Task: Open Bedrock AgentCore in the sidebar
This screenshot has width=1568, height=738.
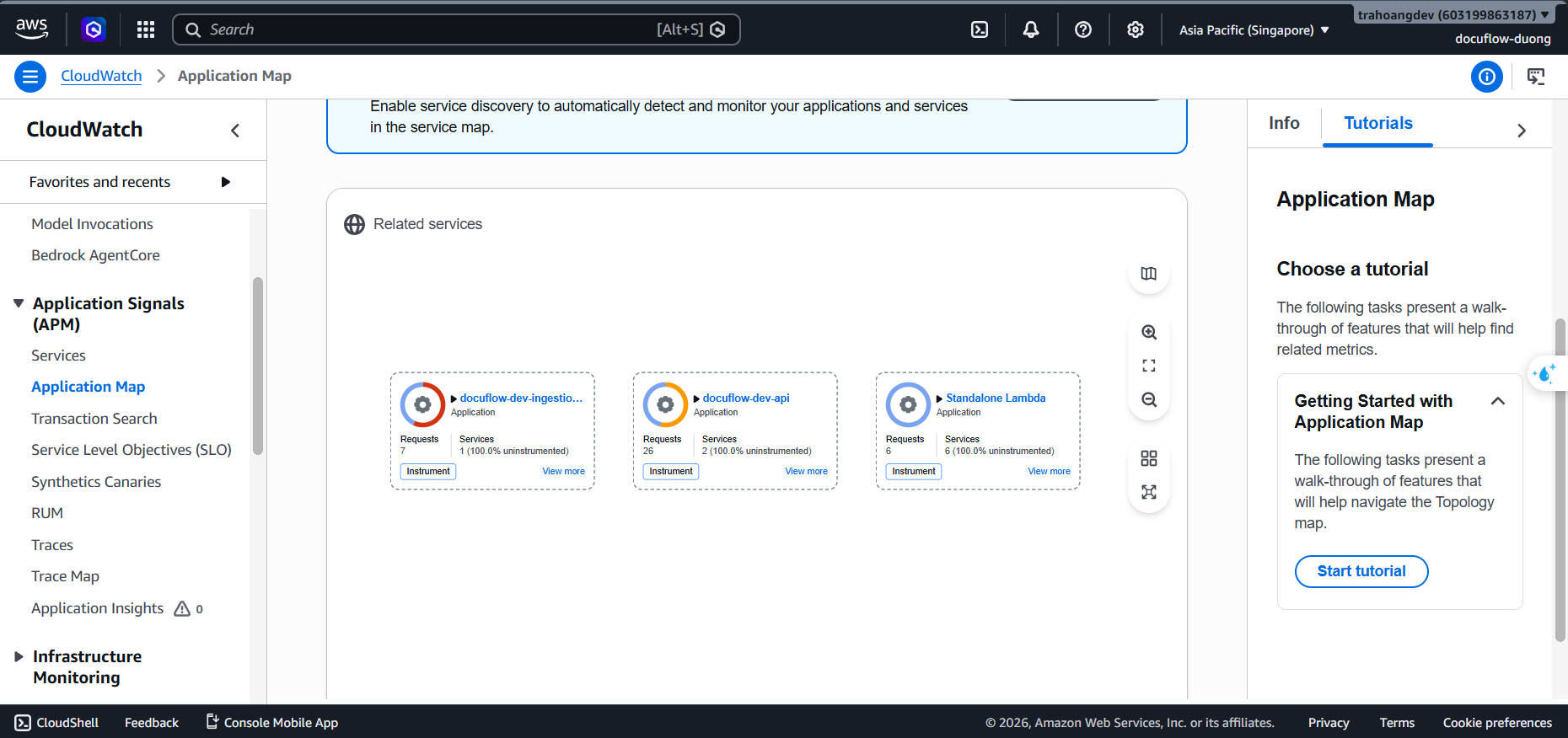Action: tap(95, 255)
